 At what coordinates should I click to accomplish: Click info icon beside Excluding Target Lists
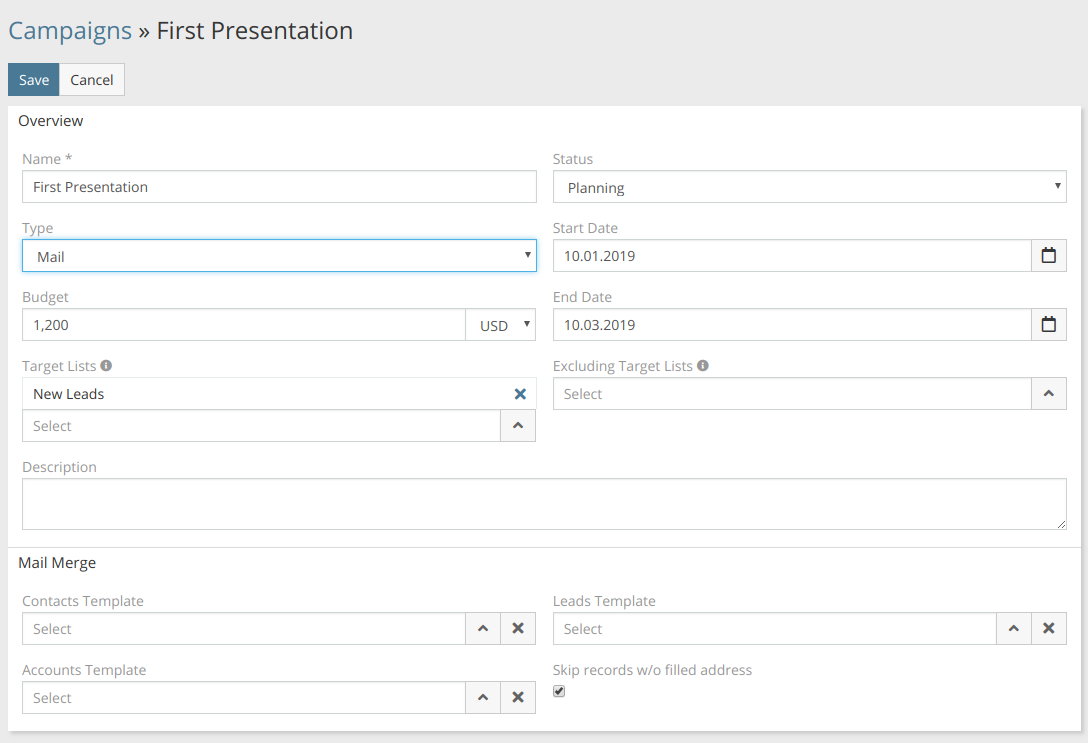click(703, 366)
